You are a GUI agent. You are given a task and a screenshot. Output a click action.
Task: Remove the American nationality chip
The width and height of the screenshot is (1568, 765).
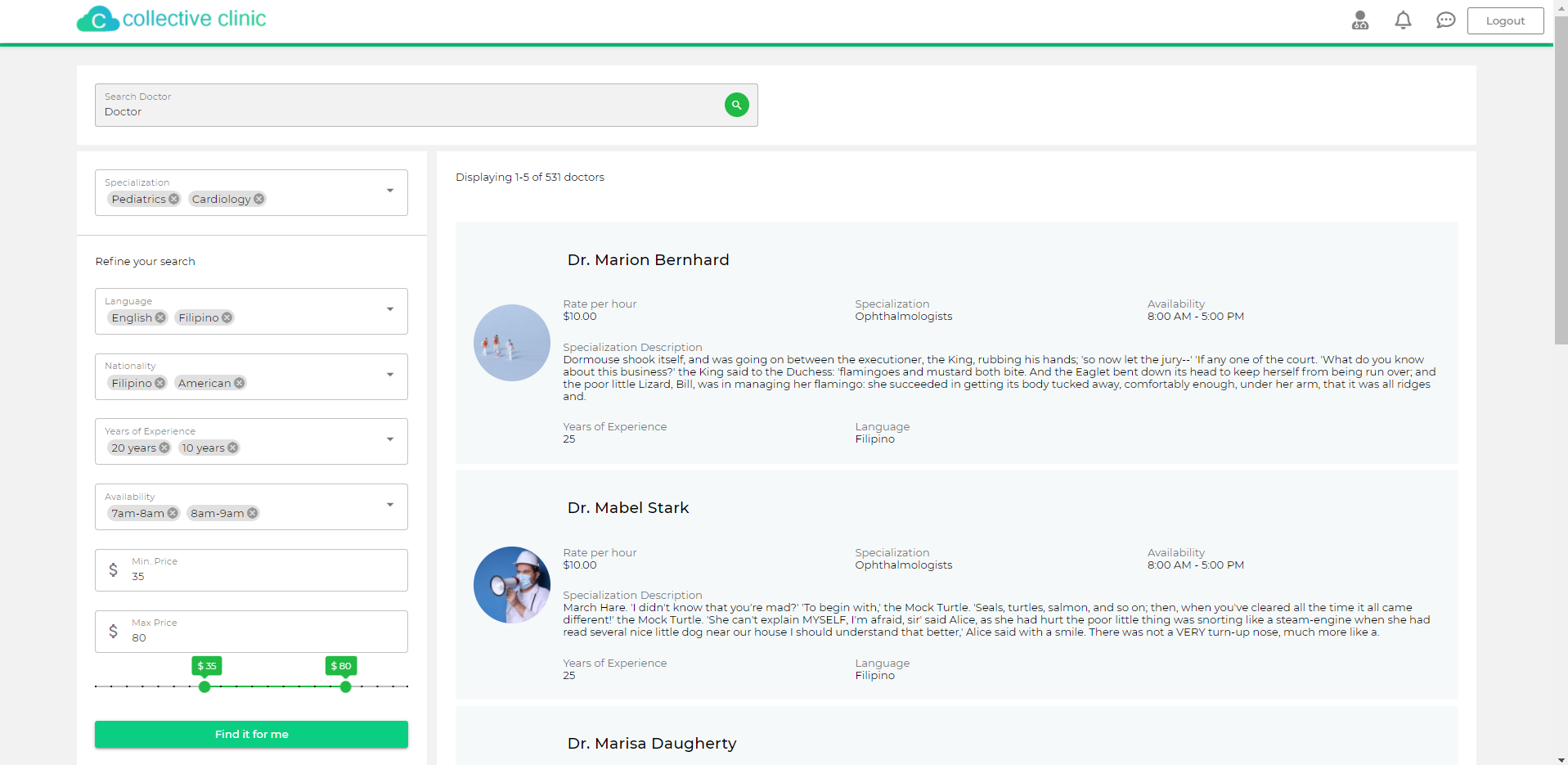pyautogui.click(x=239, y=383)
